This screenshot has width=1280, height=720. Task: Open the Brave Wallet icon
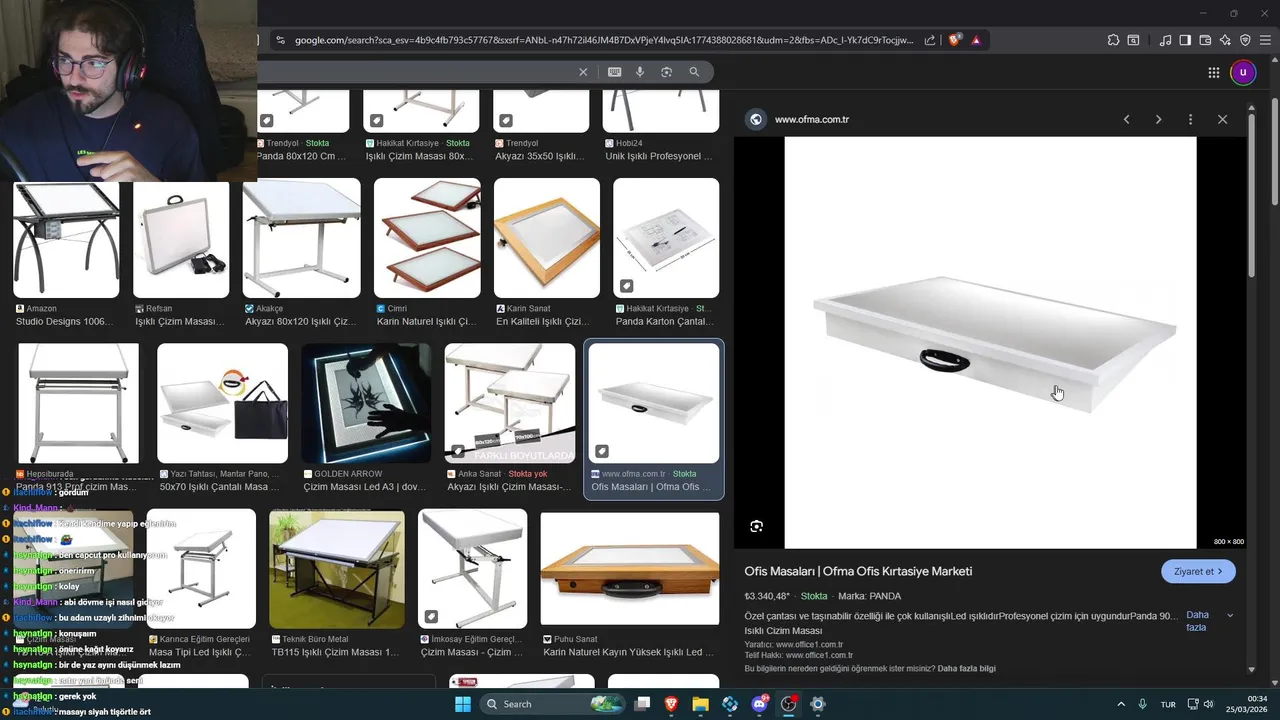click(x=1205, y=40)
